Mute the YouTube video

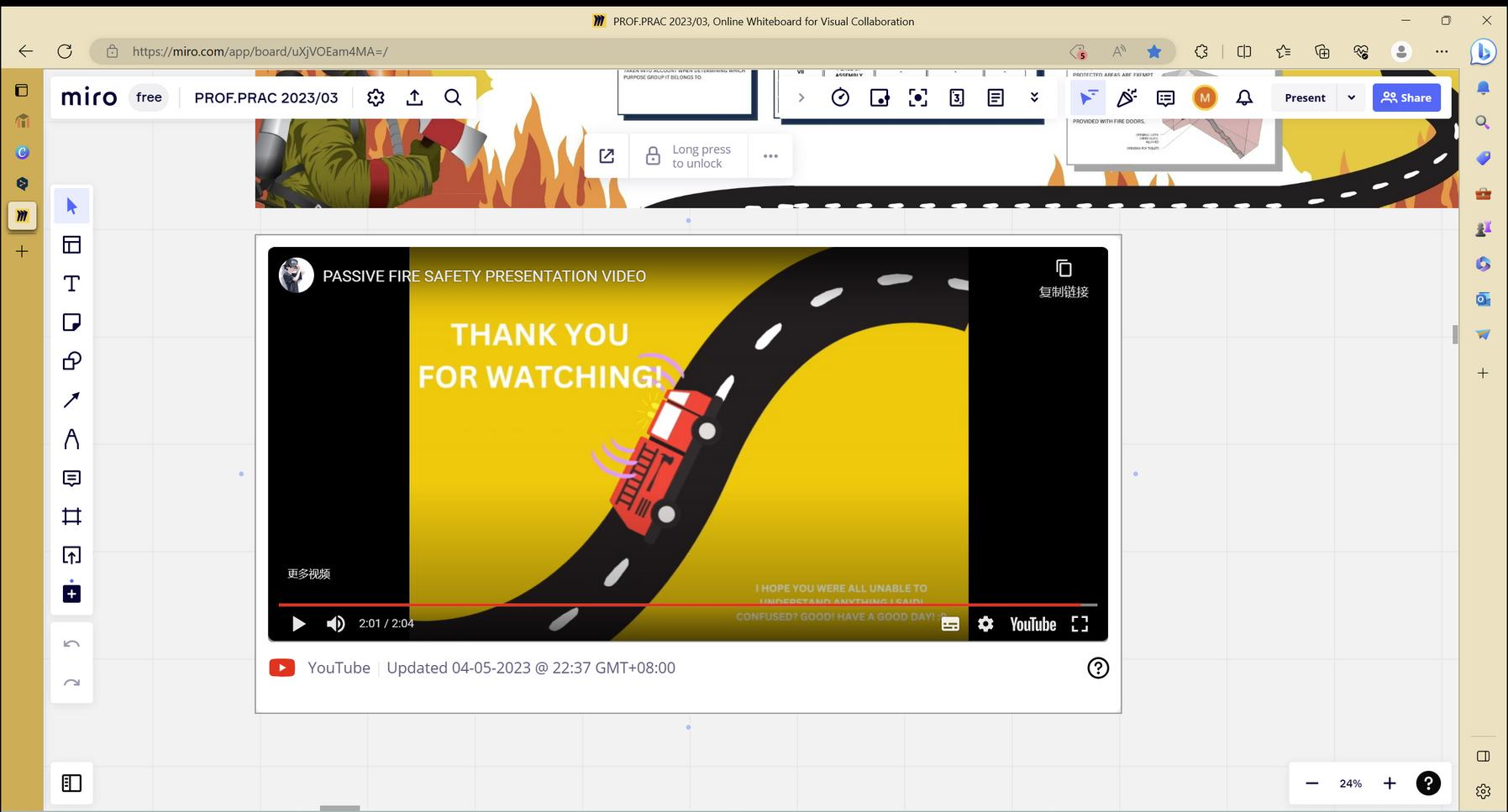[335, 624]
